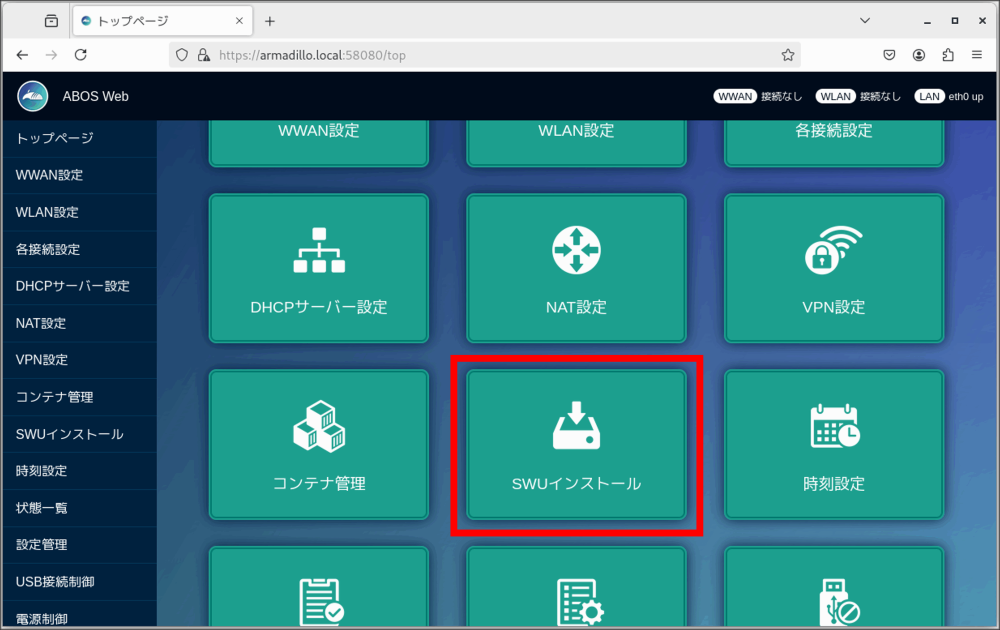Image resolution: width=1000 pixels, height=630 pixels.
Task: Open 状態一覧 from the sidebar
Action: click(x=42, y=508)
